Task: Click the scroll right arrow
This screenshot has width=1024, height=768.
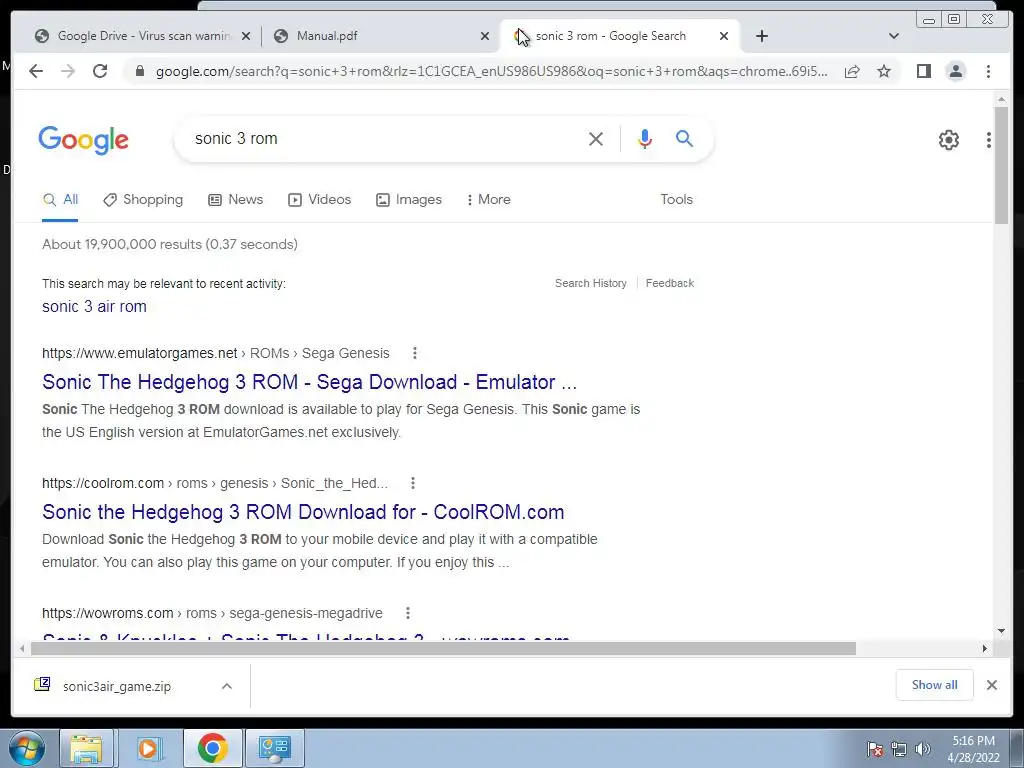Action: coord(985,648)
